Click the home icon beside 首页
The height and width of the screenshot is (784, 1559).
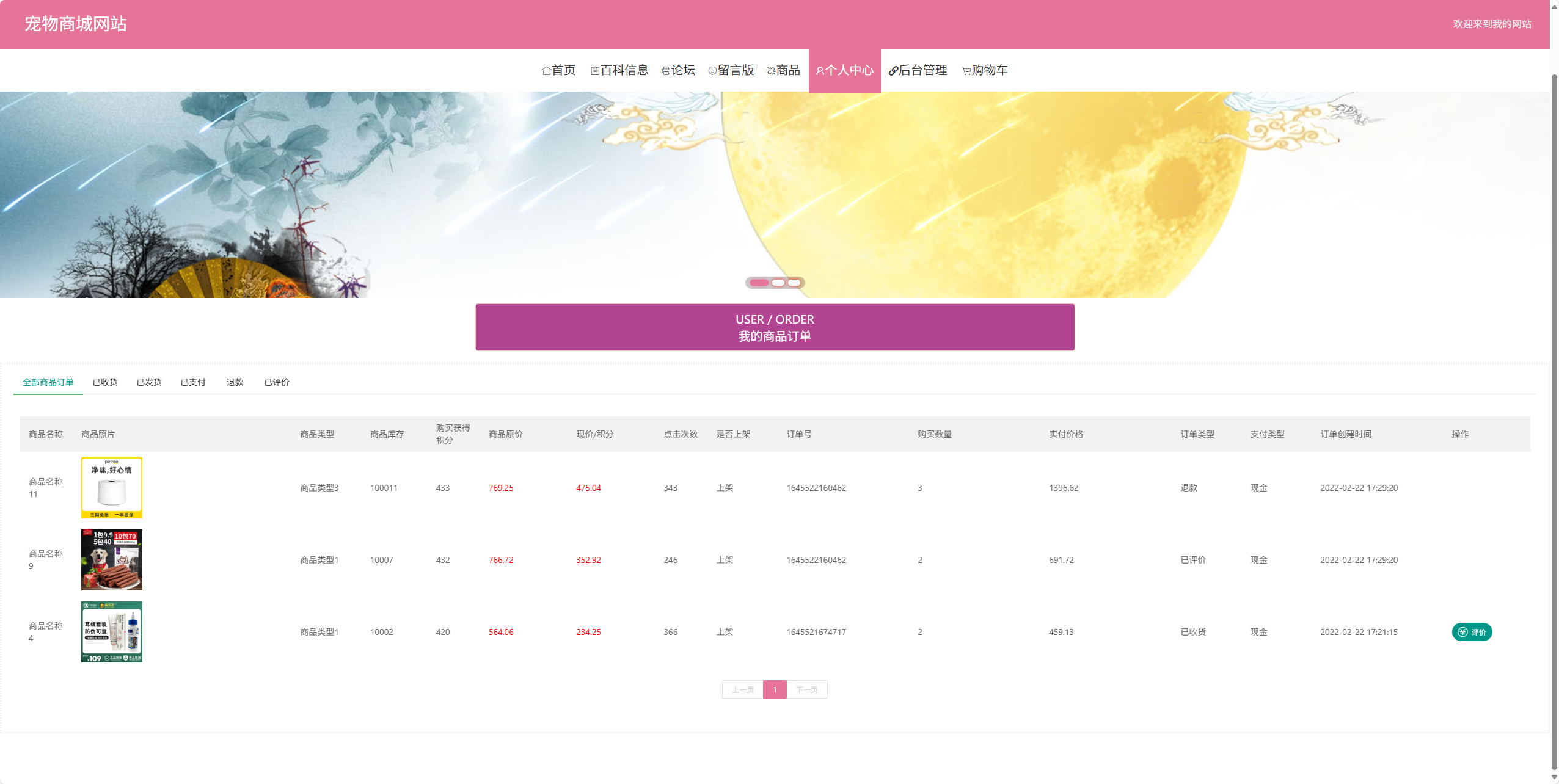click(546, 71)
